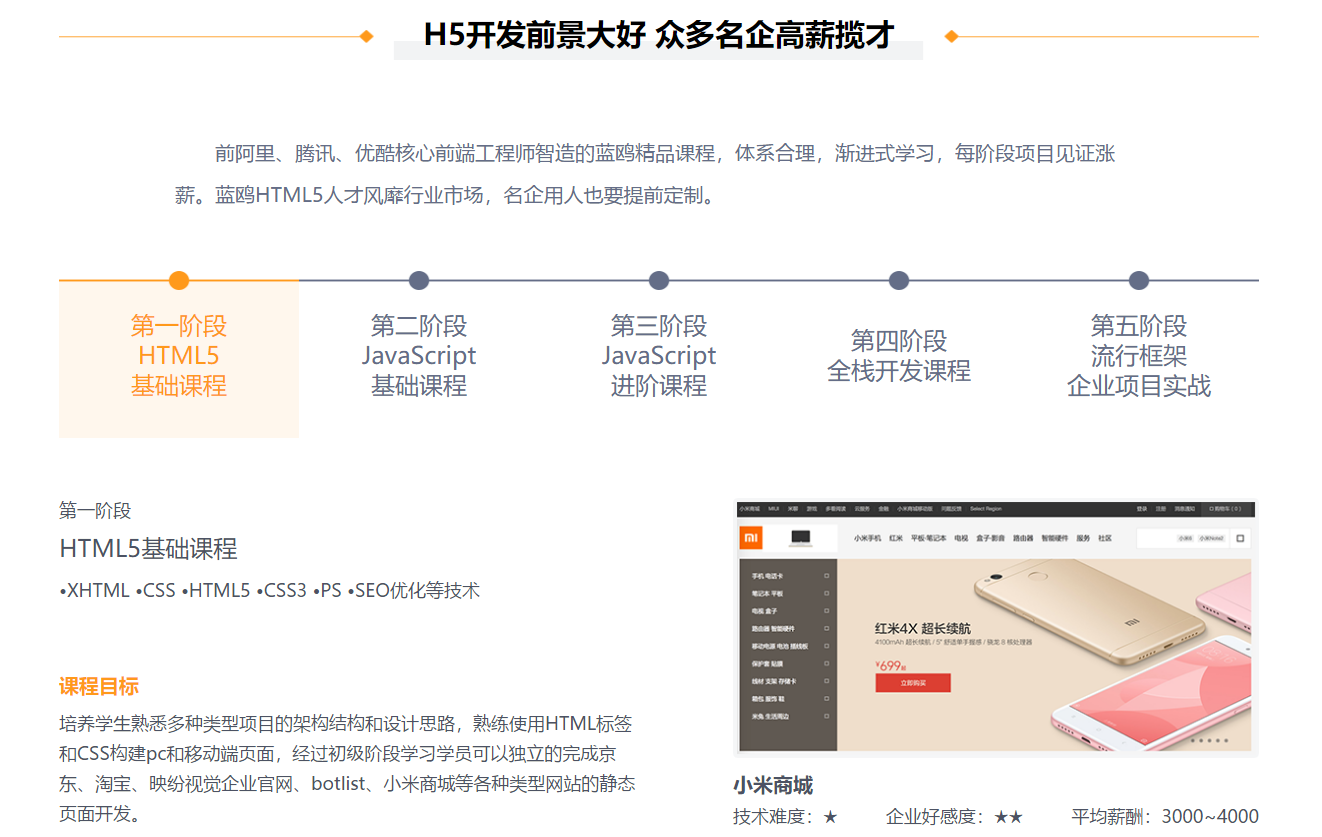1322x837 pixels.
Task: Click the 手机 电话卡 sidebar row in the preview
Action: point(789,576)
